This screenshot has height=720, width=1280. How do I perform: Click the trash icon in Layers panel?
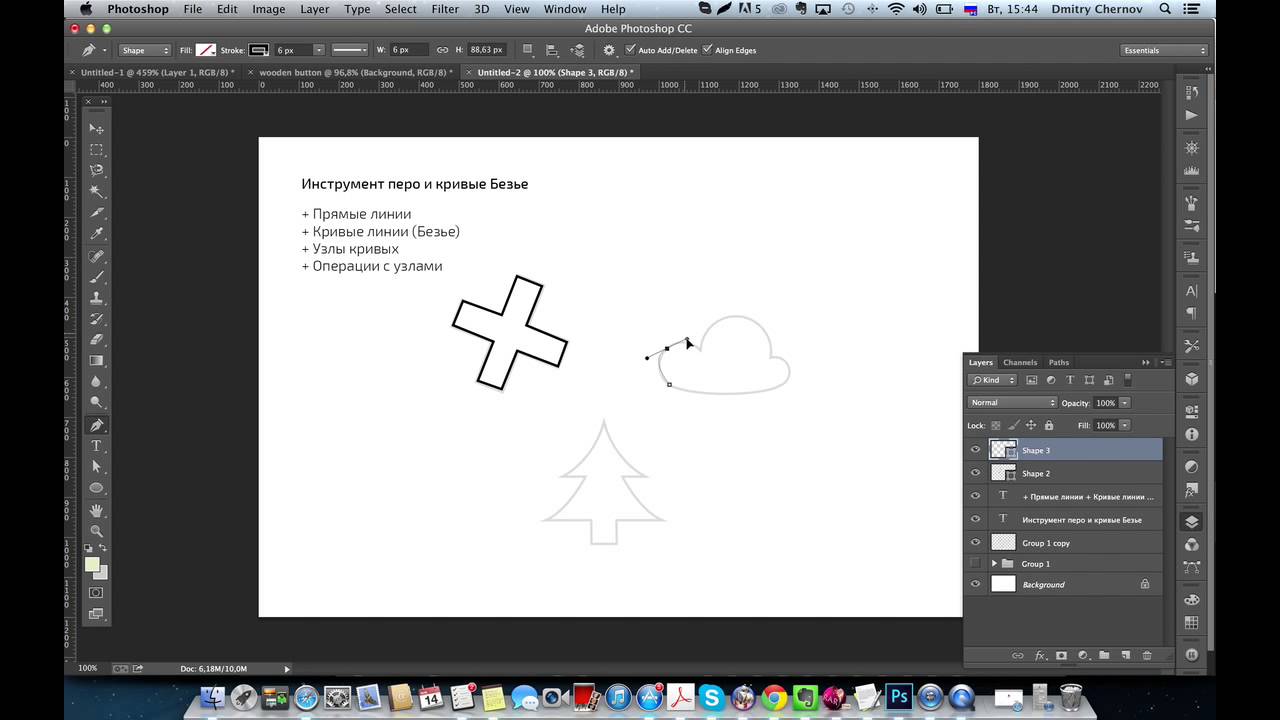pyautogui.click(x=1147, y=655)
